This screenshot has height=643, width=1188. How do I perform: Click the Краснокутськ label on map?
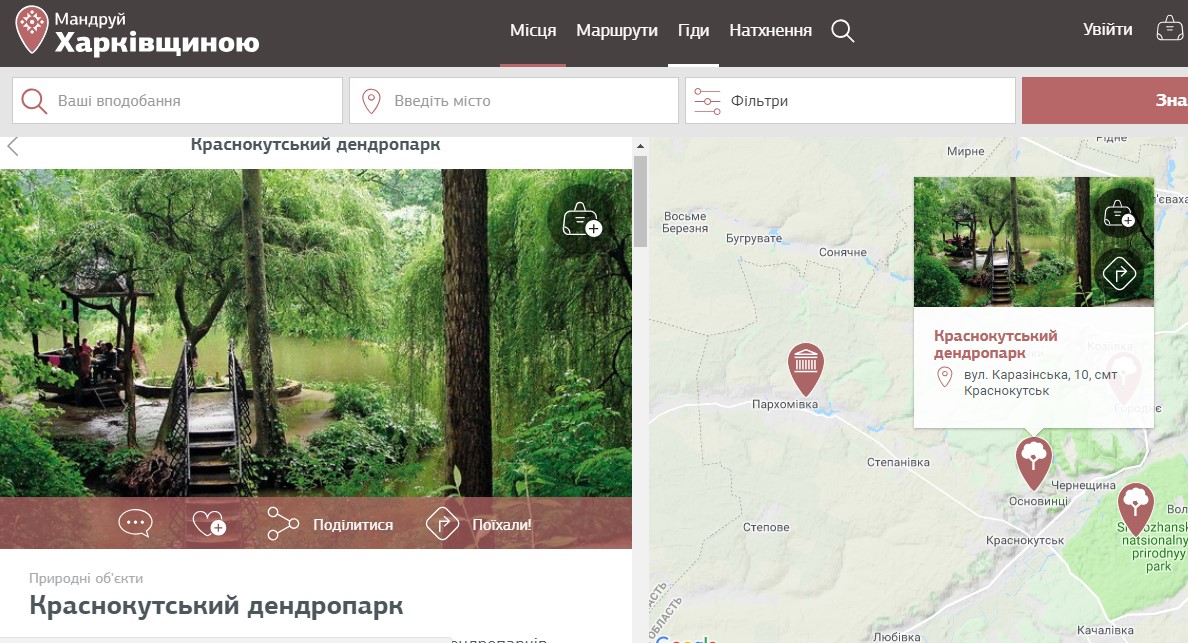coord(1024,540)
